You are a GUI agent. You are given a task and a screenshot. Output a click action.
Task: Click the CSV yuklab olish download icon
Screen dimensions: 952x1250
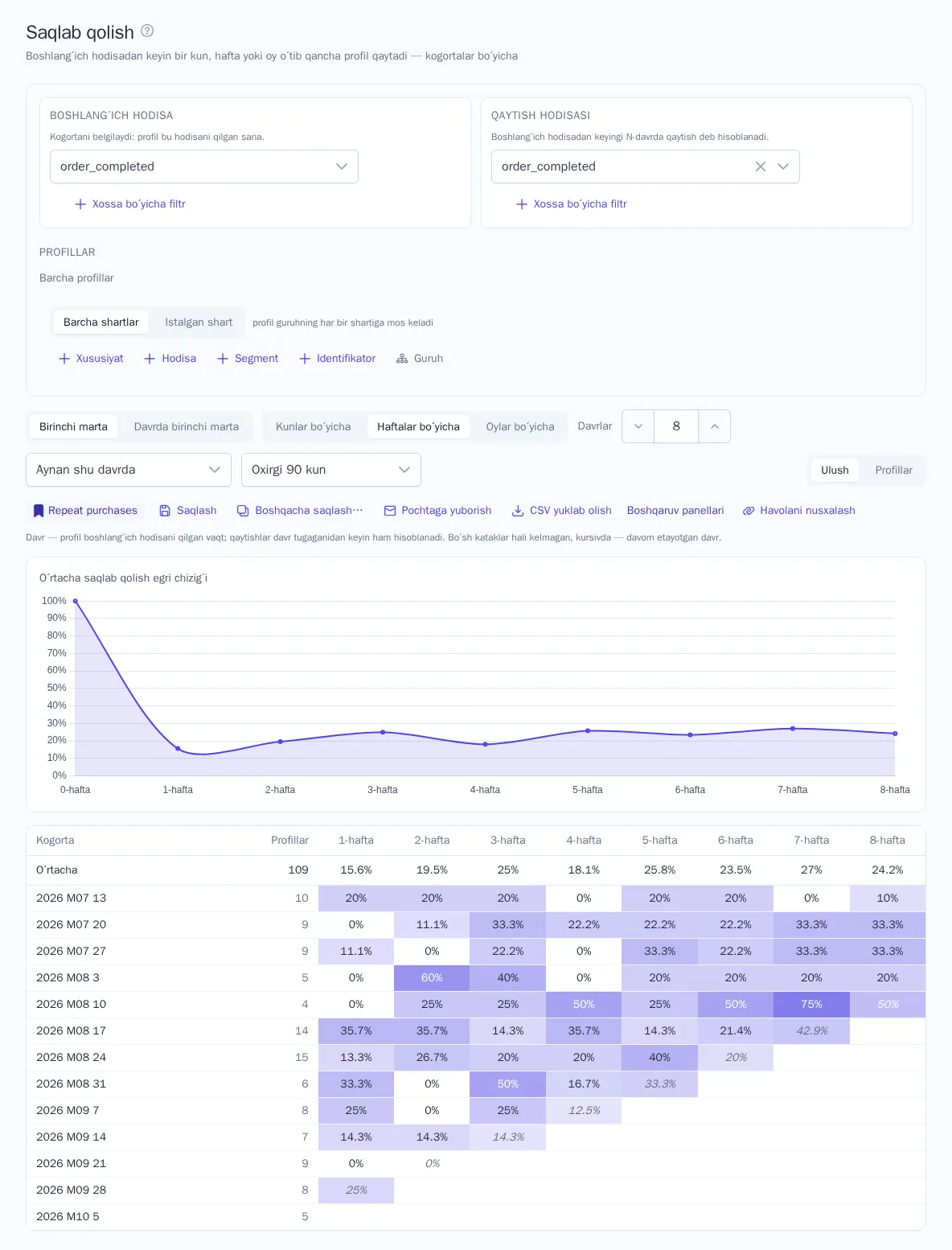tap(518, 511)
